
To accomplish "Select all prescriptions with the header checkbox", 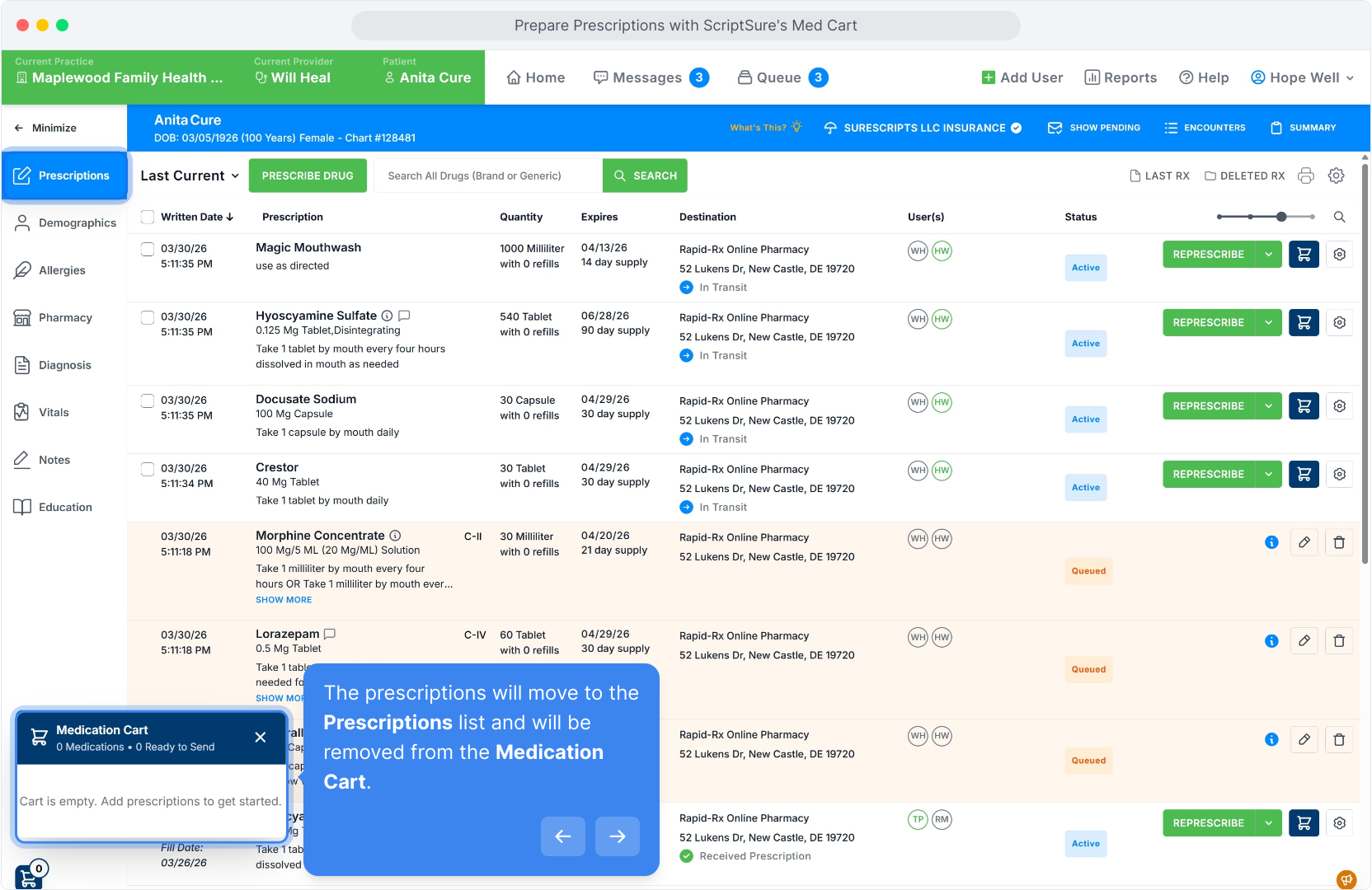I will [x=148, y=217].
